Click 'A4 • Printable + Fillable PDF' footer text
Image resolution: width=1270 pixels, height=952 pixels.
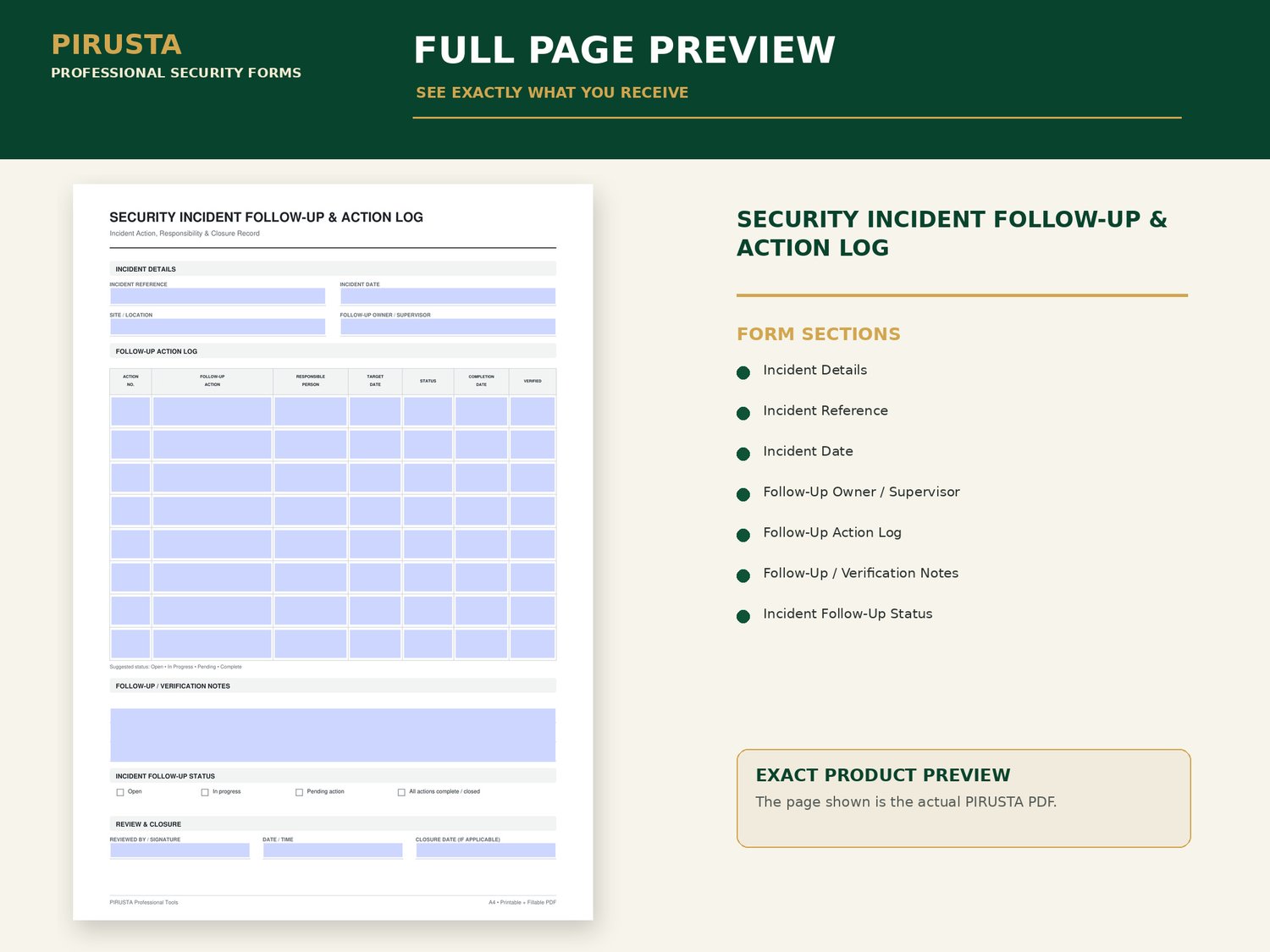tap(522, 902)
